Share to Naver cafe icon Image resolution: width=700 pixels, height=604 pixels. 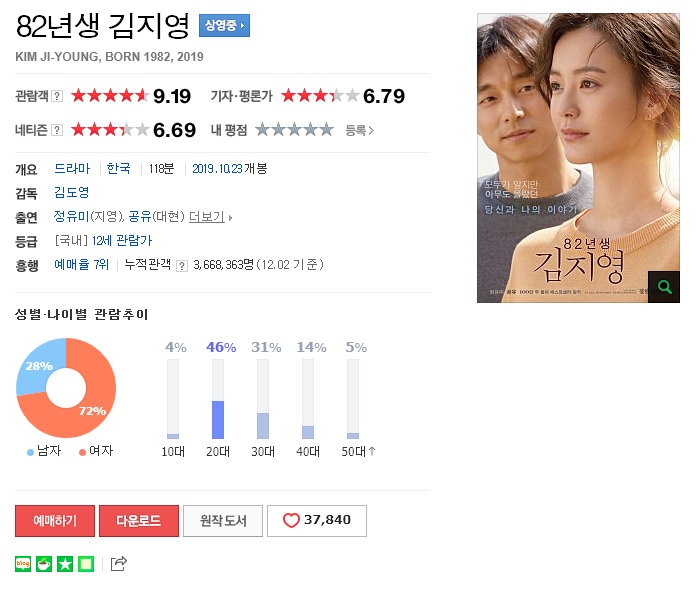44,564
